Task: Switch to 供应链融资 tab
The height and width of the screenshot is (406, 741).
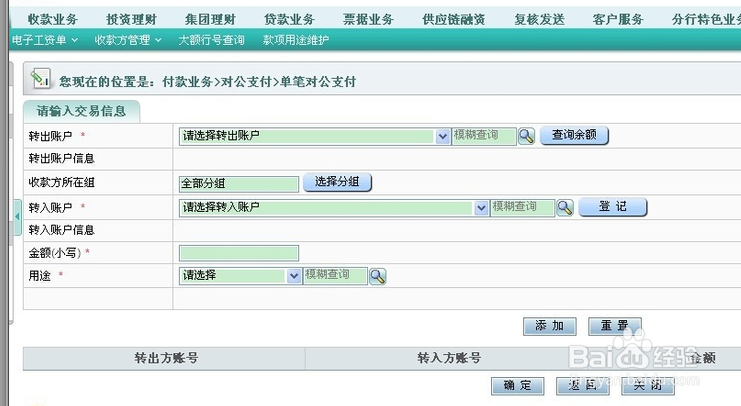Action: click(454, 19)
